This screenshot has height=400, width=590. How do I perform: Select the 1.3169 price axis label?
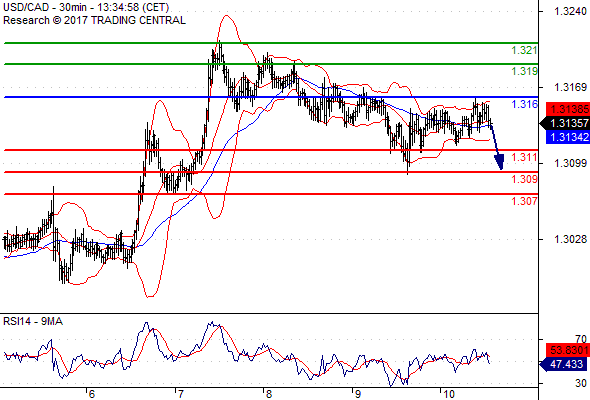pyautogui.click(x=570, y=87)
